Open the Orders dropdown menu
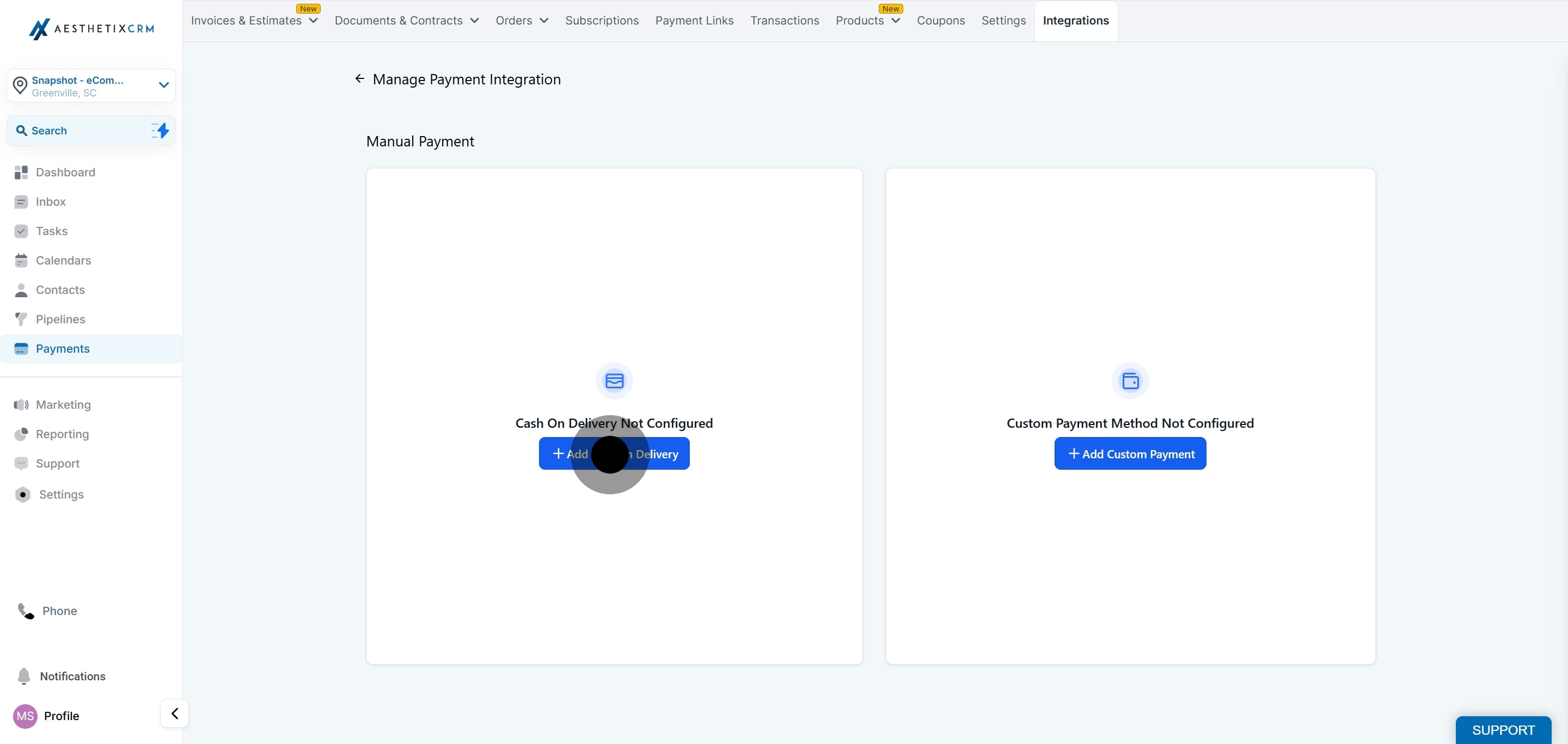 pyautogui.click(x=543, y=21)
